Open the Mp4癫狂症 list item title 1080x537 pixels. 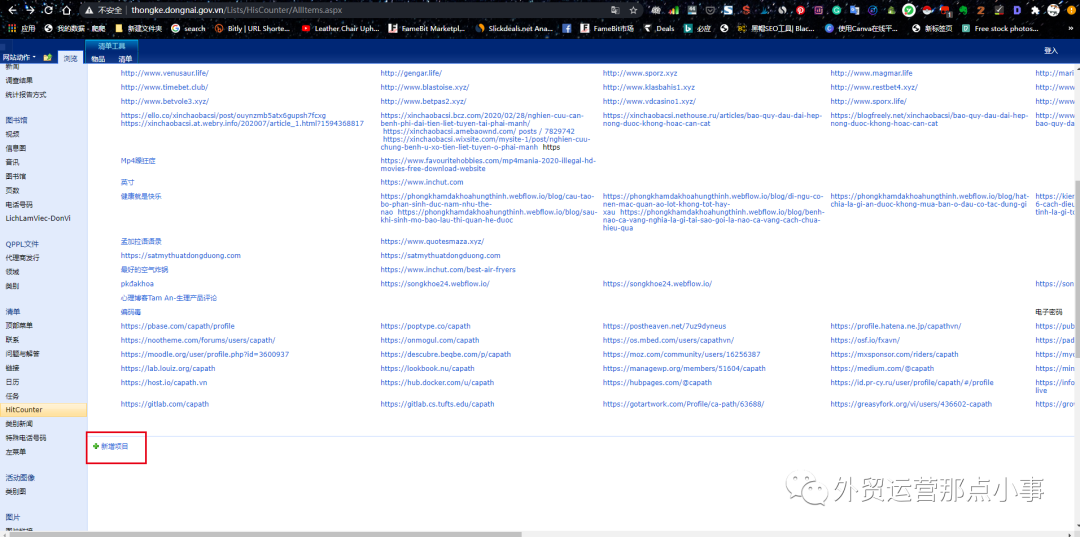(138, 161)
